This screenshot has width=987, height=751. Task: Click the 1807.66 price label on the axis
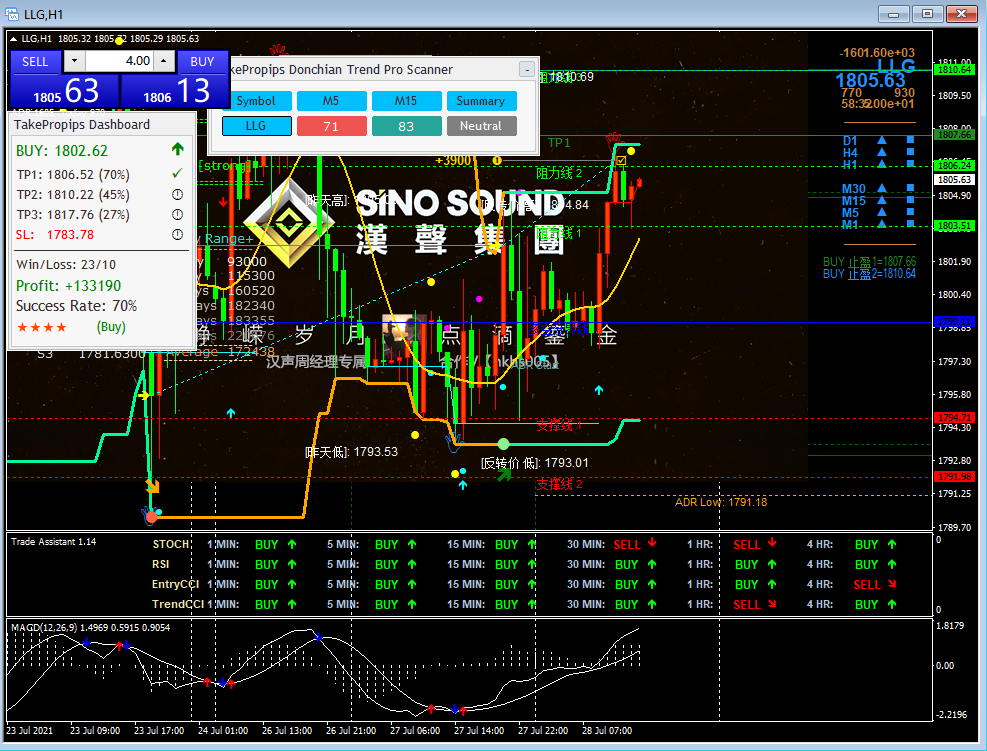954,134
